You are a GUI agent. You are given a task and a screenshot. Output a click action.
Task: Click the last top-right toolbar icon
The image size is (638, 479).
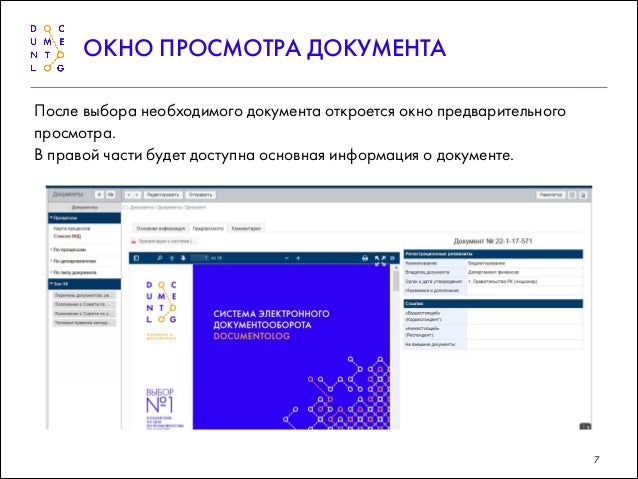click(583, 195)
